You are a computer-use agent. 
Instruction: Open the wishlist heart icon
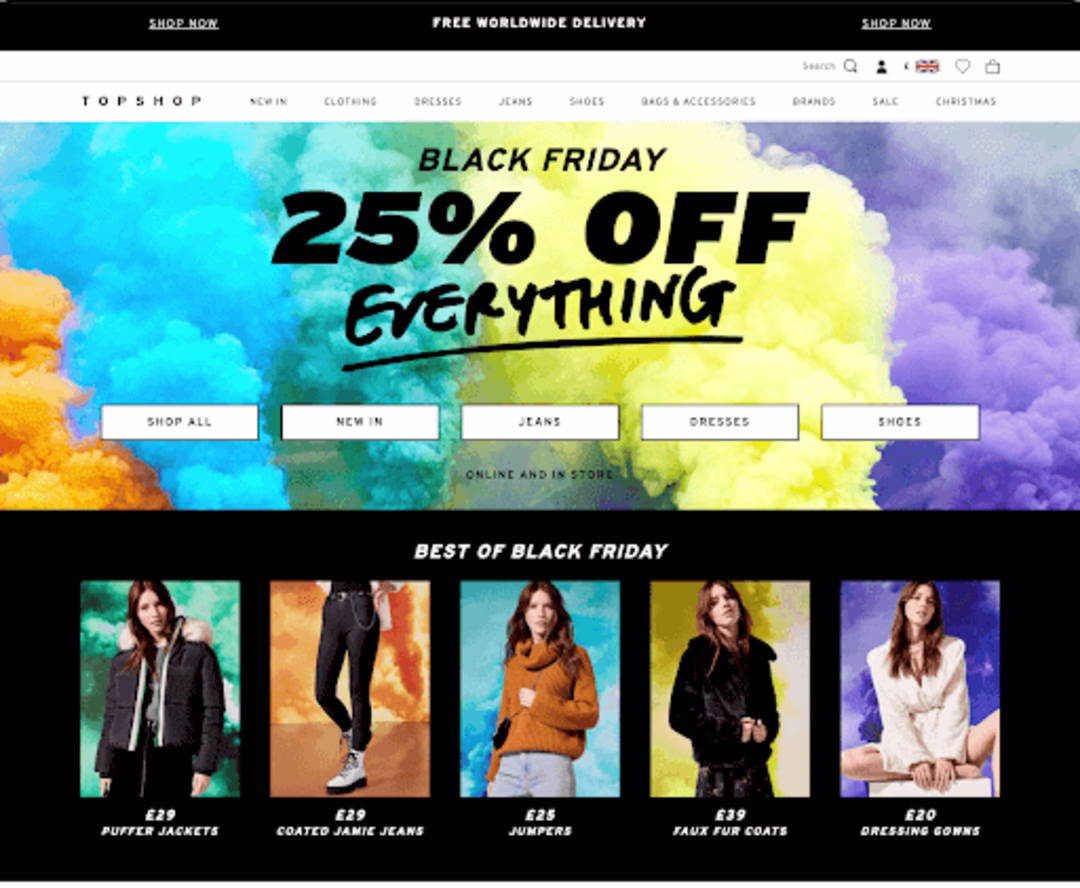click(963, 67)
